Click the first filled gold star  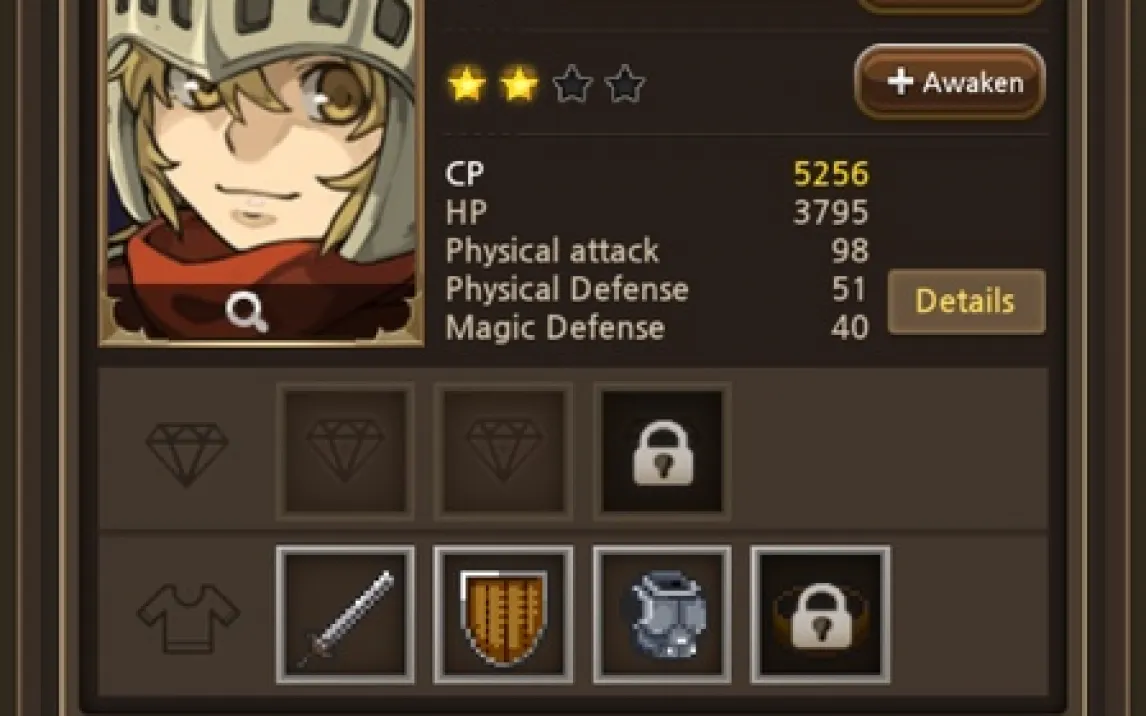[x=466, y=84]
